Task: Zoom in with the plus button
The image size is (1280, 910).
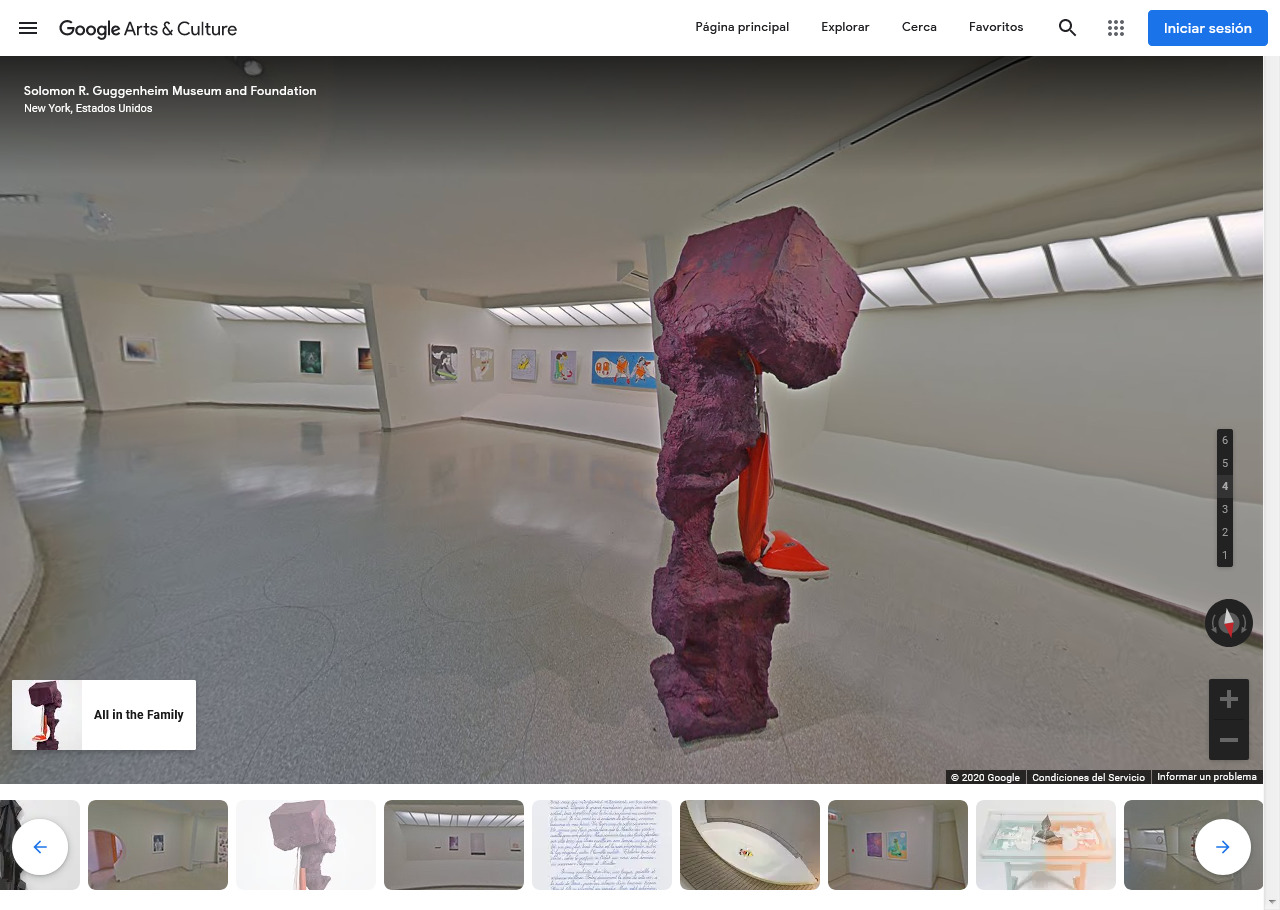Action: click(1229, 699)
